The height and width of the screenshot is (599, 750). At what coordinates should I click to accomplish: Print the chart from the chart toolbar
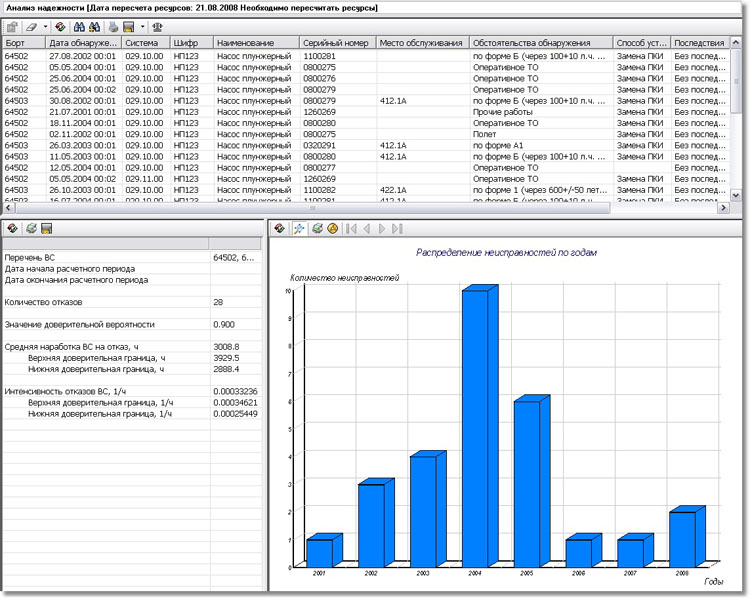(x=317, y=229)
